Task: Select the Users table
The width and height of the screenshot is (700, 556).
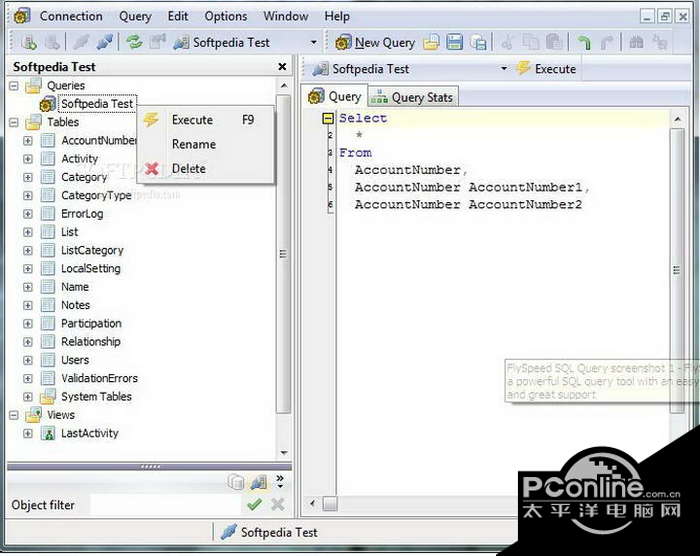Action: [75, 360]
